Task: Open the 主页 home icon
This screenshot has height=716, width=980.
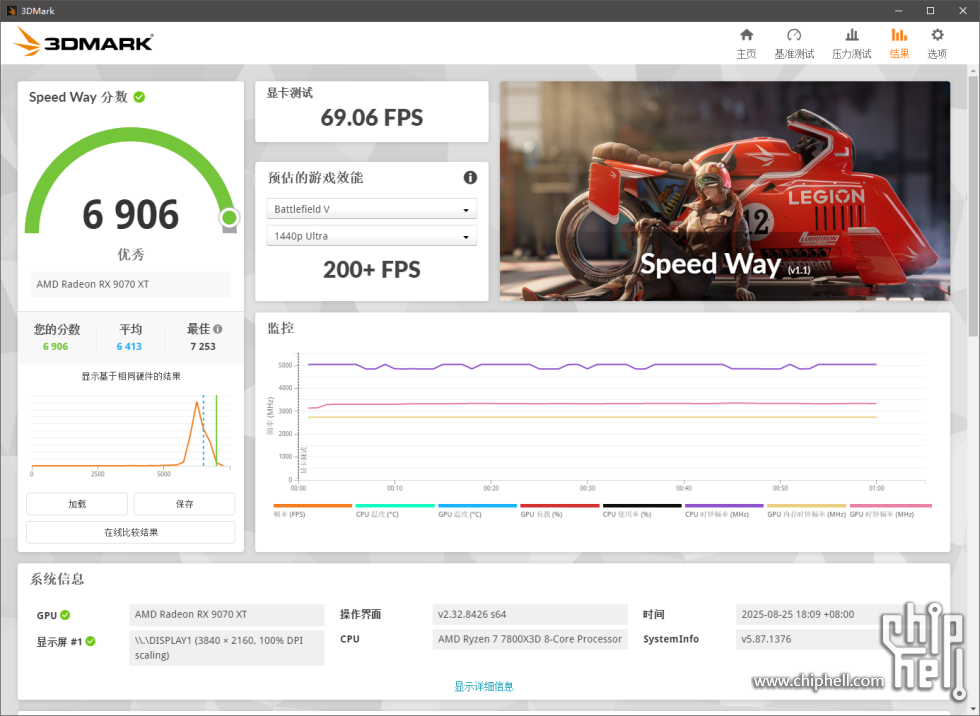Action: point(746,36)
